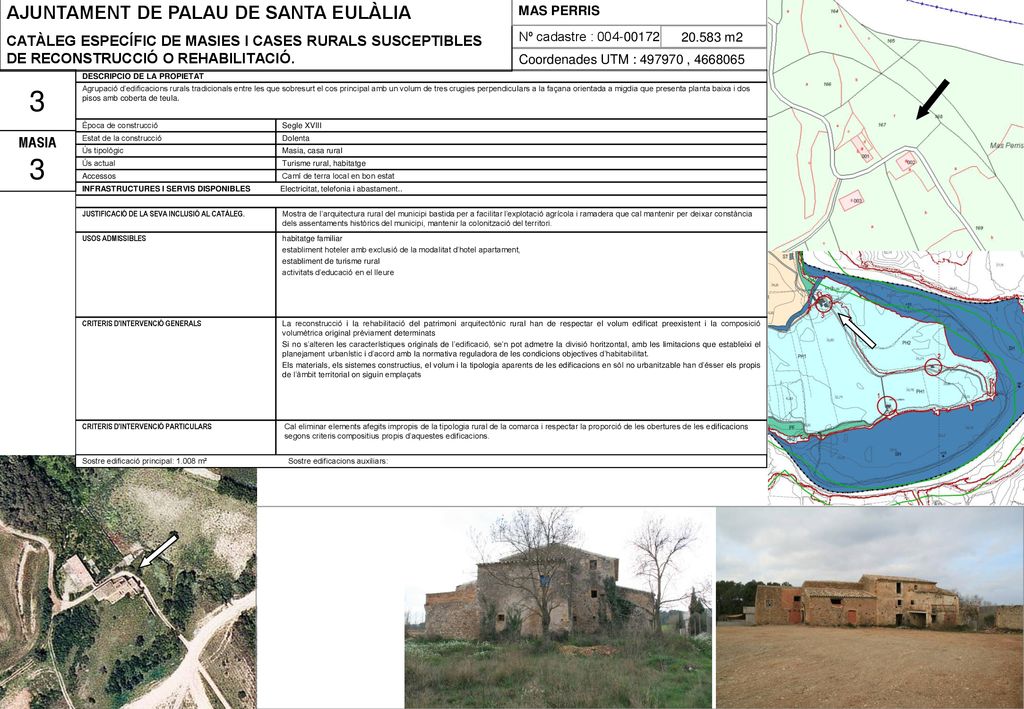Click the 'Ús actual' row label

pyautogui.click(x=99, y=163)
